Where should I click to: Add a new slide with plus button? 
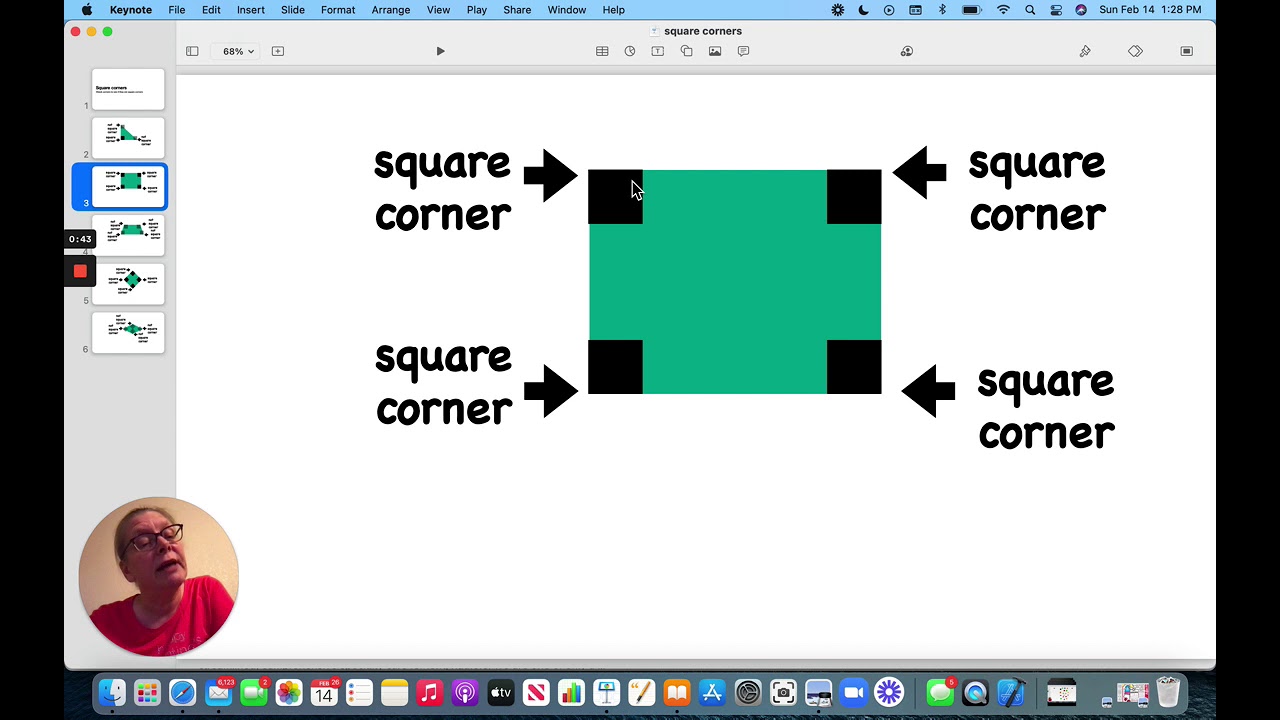point(278,51)
